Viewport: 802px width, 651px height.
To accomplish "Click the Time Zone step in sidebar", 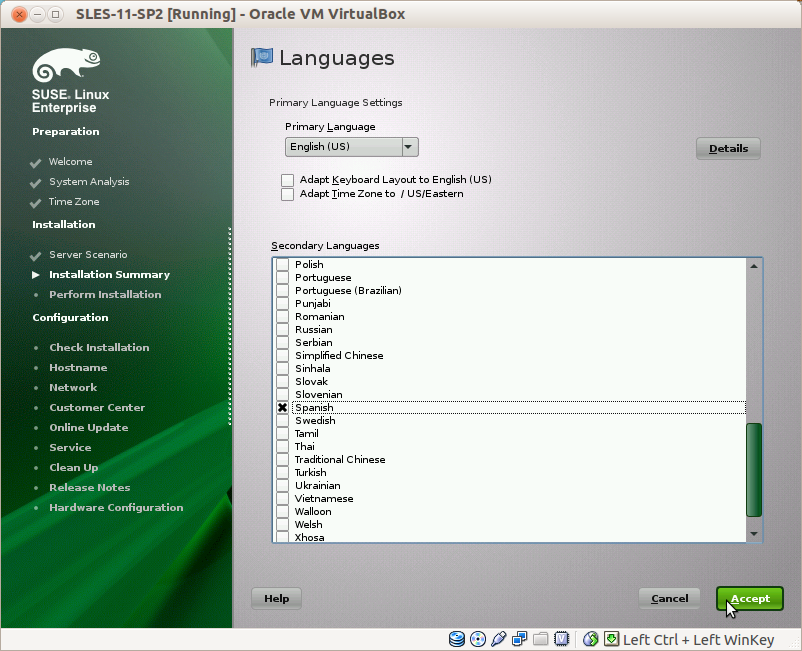I will click(x=74, y=201).
